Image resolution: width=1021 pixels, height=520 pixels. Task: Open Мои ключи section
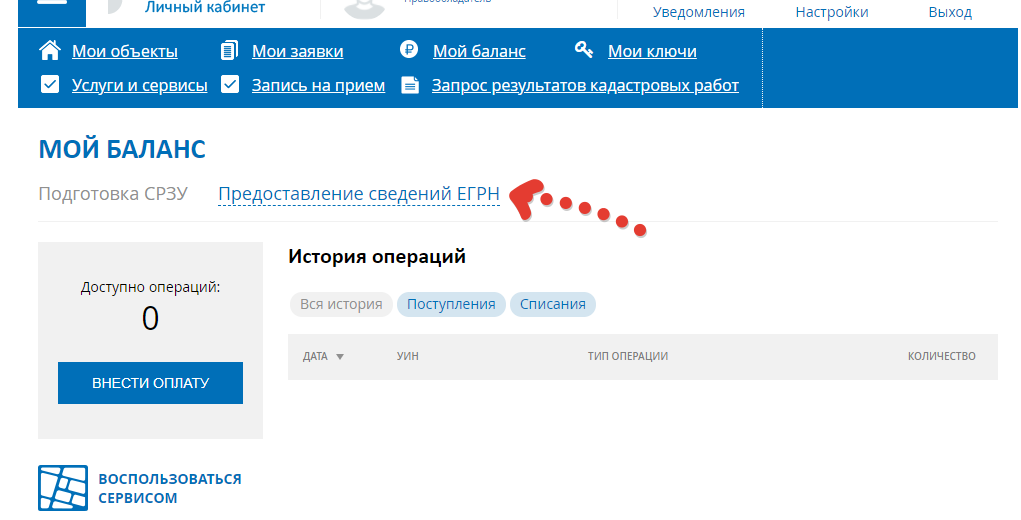pyautogui.click(x=652, y=51)
